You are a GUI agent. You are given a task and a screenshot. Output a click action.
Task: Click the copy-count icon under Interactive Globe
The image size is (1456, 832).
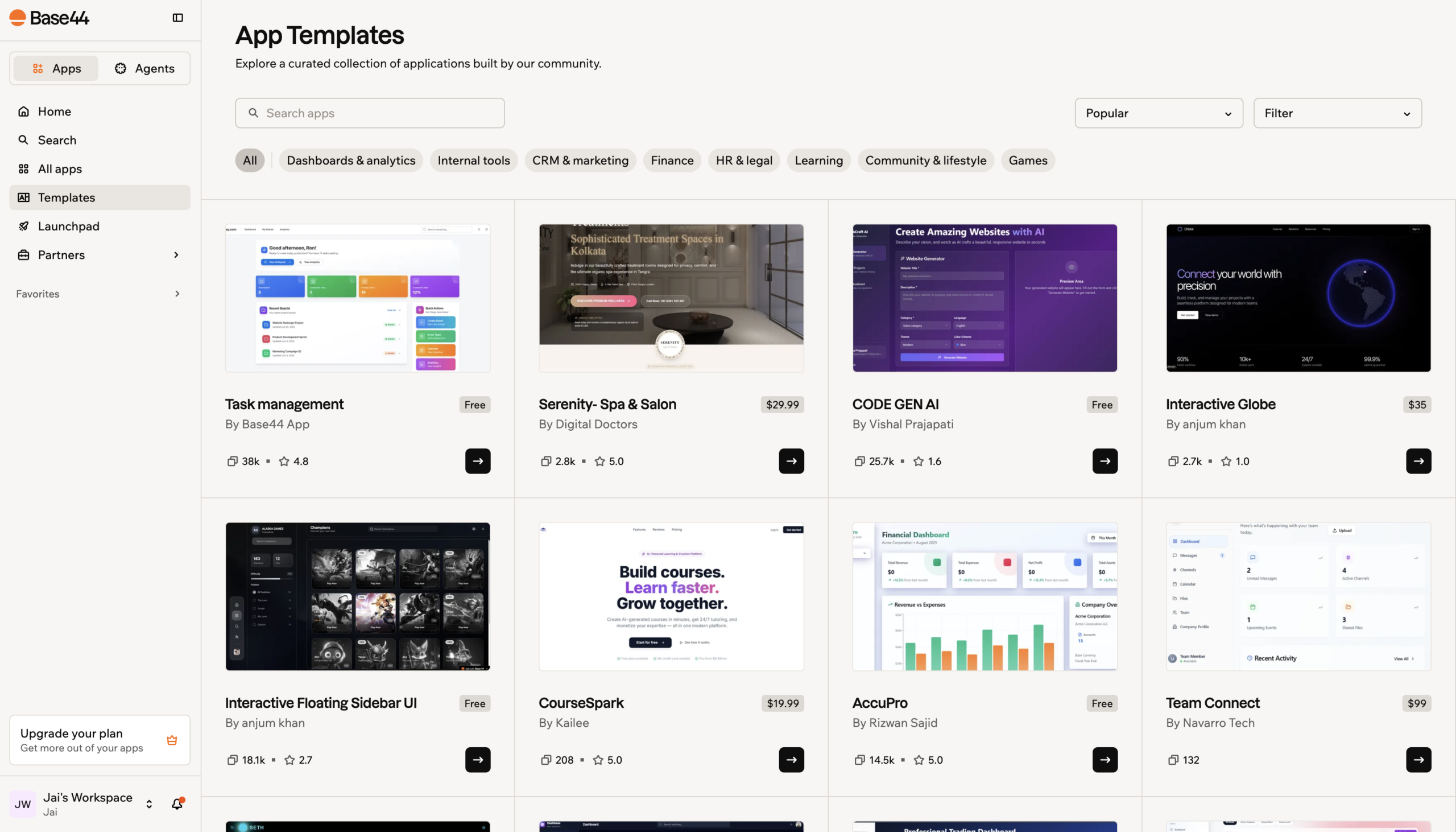[x=1173, y=461]
